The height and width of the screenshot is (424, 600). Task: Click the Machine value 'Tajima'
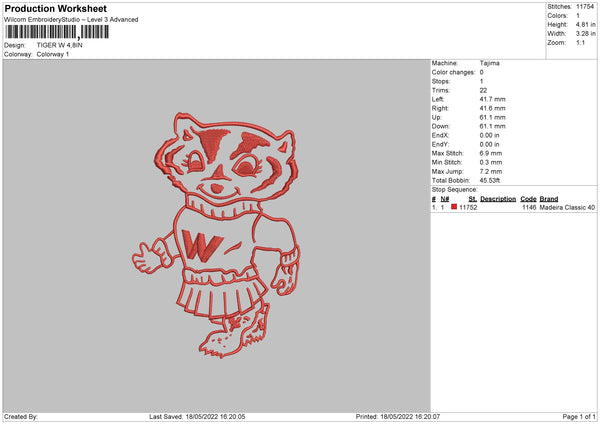[x=489, y=63]
